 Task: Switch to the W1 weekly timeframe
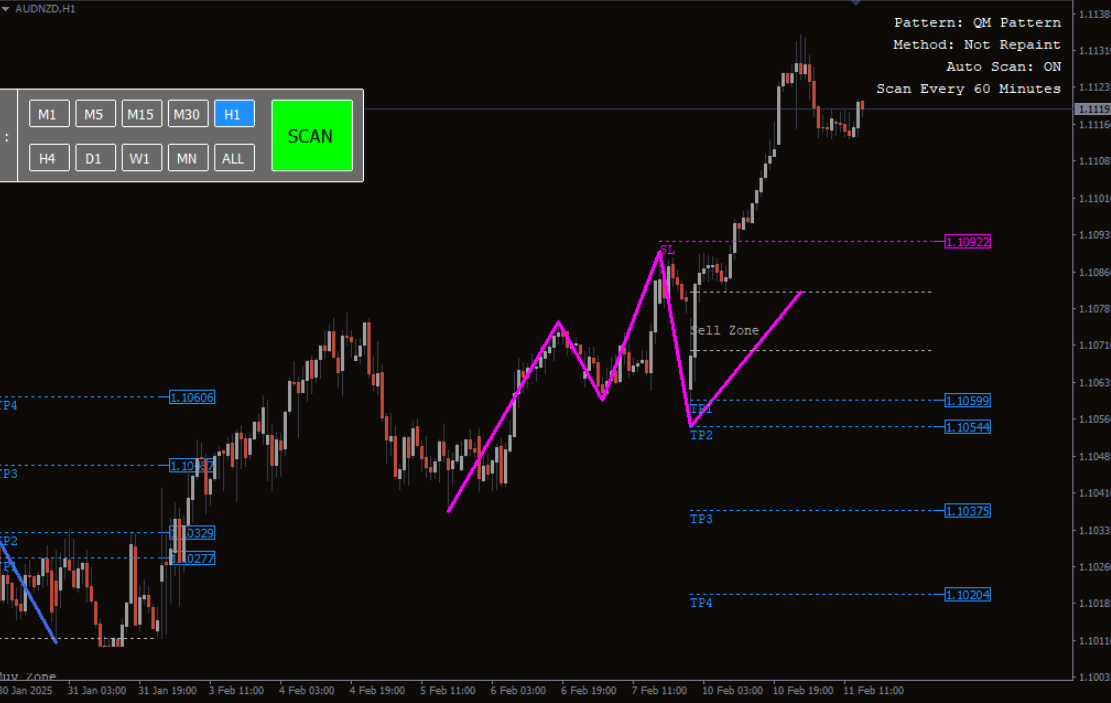click(142, 158)
